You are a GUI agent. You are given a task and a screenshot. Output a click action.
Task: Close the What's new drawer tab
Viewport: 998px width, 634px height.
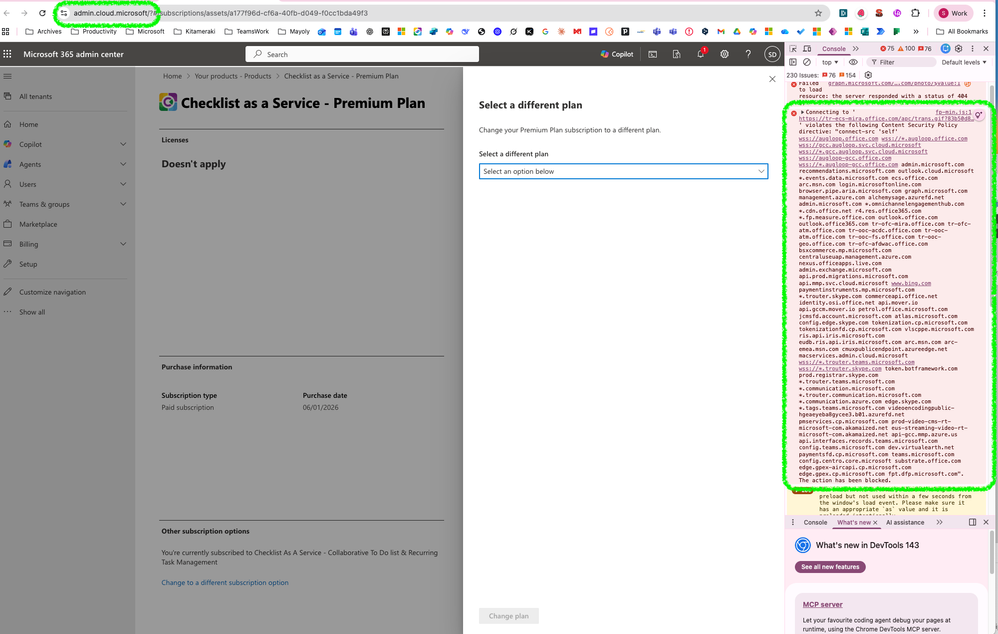tap(875, 523)
